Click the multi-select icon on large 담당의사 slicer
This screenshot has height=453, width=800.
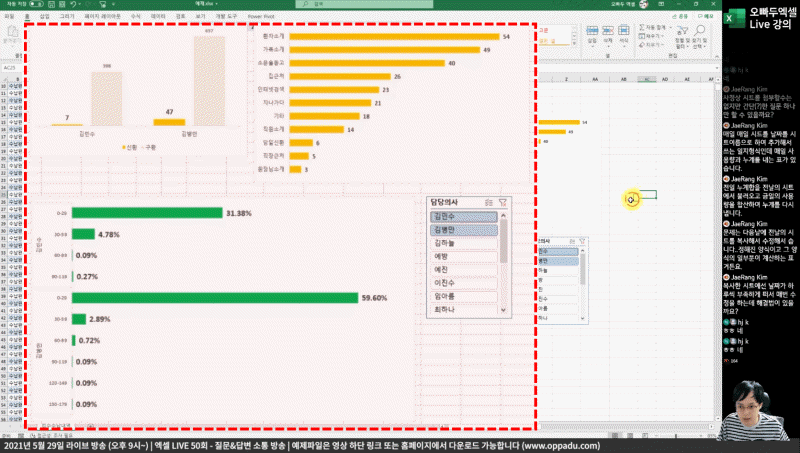[x=487, y=202]
